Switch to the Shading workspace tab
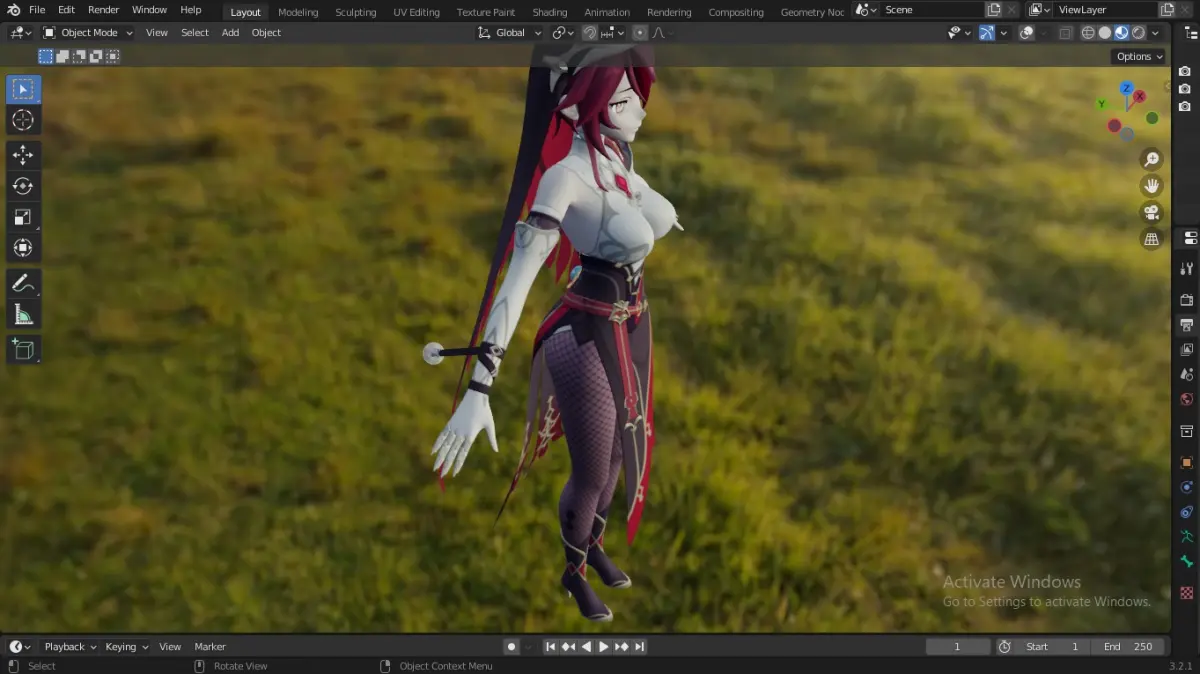The width and height of the screenshot is (1200, 674). coord(549,12)
